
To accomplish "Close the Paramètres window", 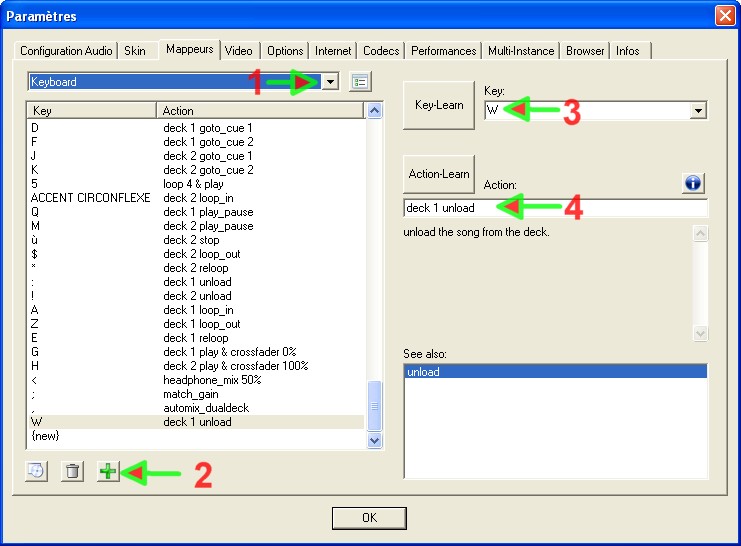I will coord(725,16).
